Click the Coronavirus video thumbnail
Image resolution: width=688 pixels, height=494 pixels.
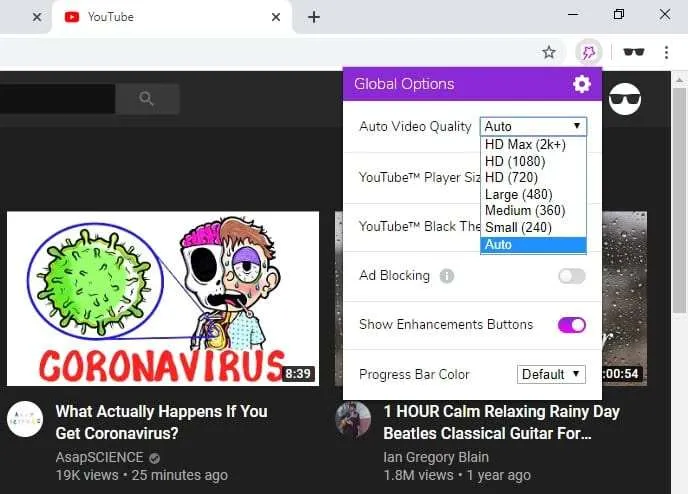tap(163, 298)
